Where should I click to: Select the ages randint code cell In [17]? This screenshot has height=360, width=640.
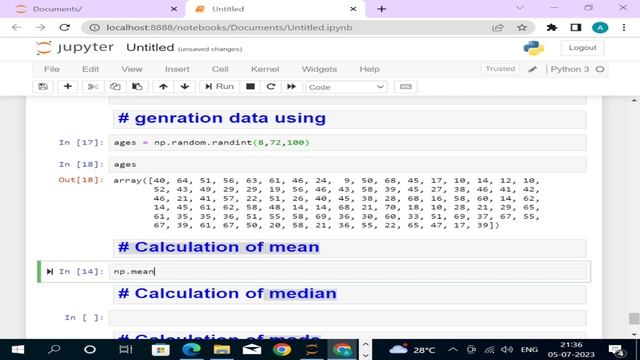(x=348, y=142)
